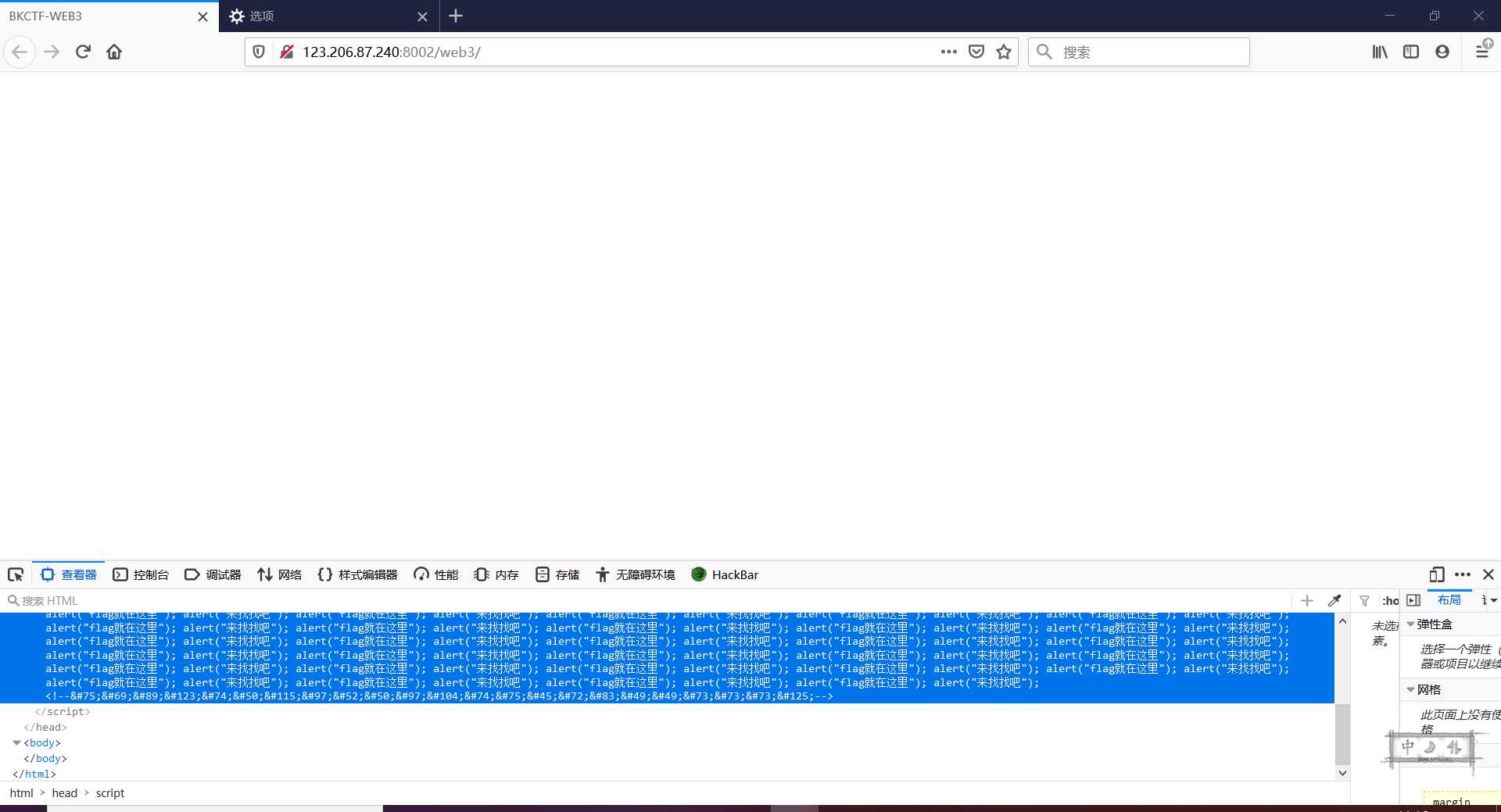This screenshot has width=1501, height=812.
Task: Click the 搜索 browser search box
Action: (x=1139, y=52)
